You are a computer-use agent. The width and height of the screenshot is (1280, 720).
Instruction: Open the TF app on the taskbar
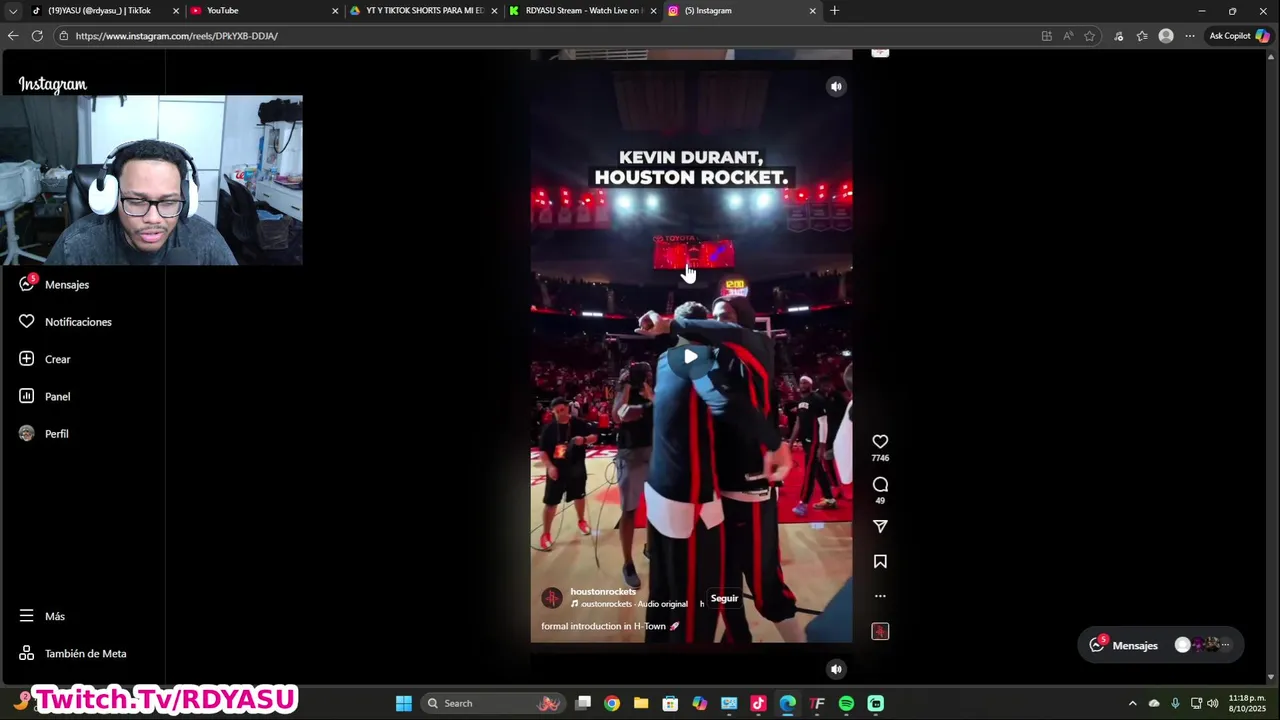pos(817,703)
